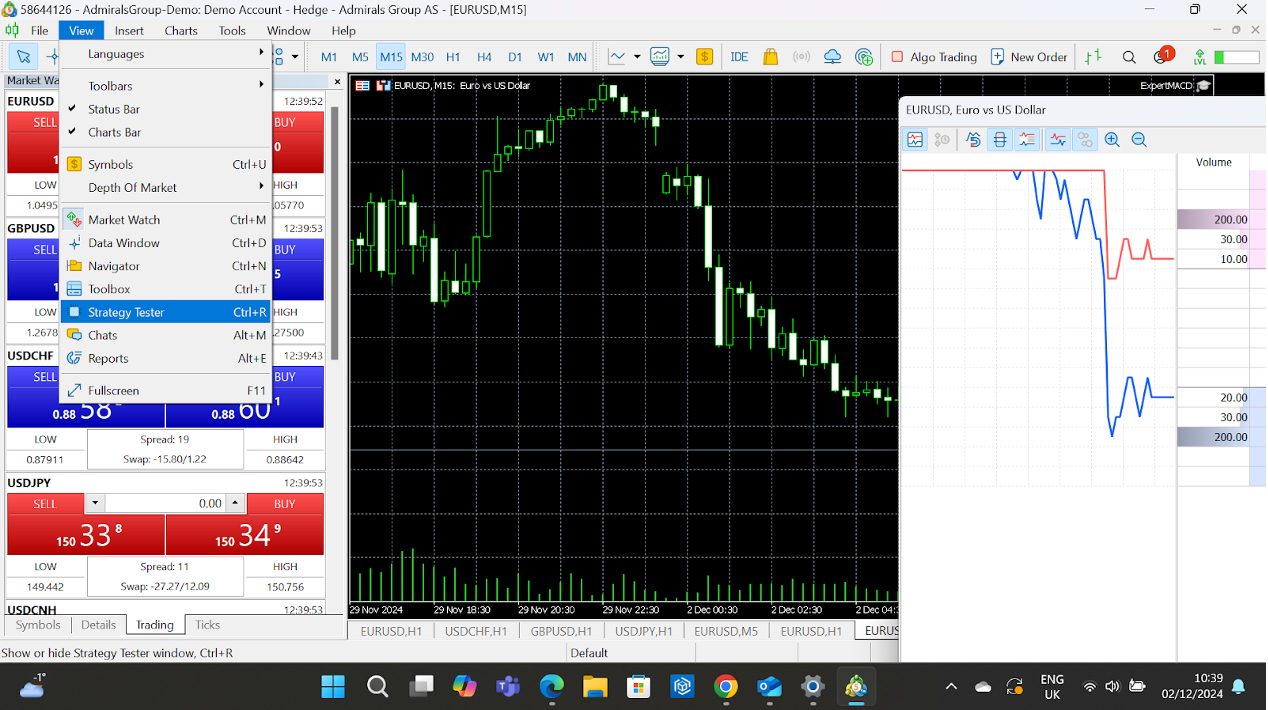Expand Depth Of Market submenu
This screenshot has width=1268, height=710.
pyautogui.click(x=166, y=187)
